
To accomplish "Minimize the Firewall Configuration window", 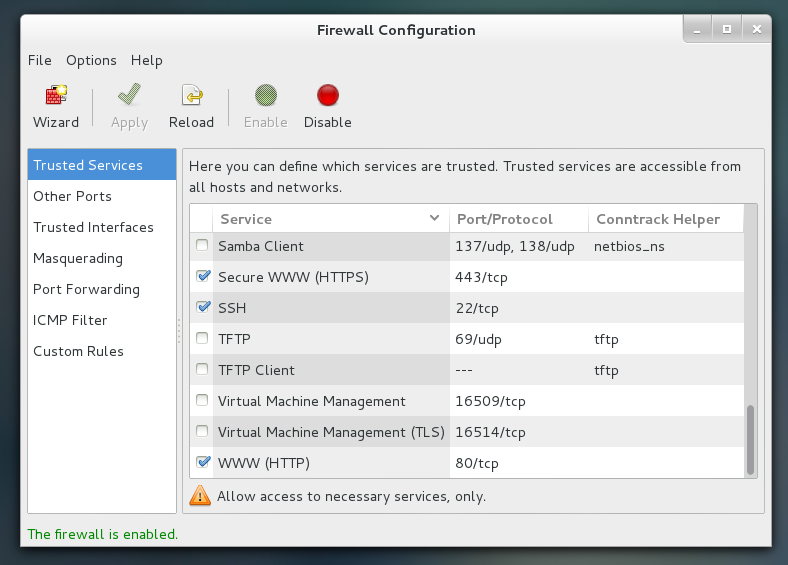I will point(697,30).
